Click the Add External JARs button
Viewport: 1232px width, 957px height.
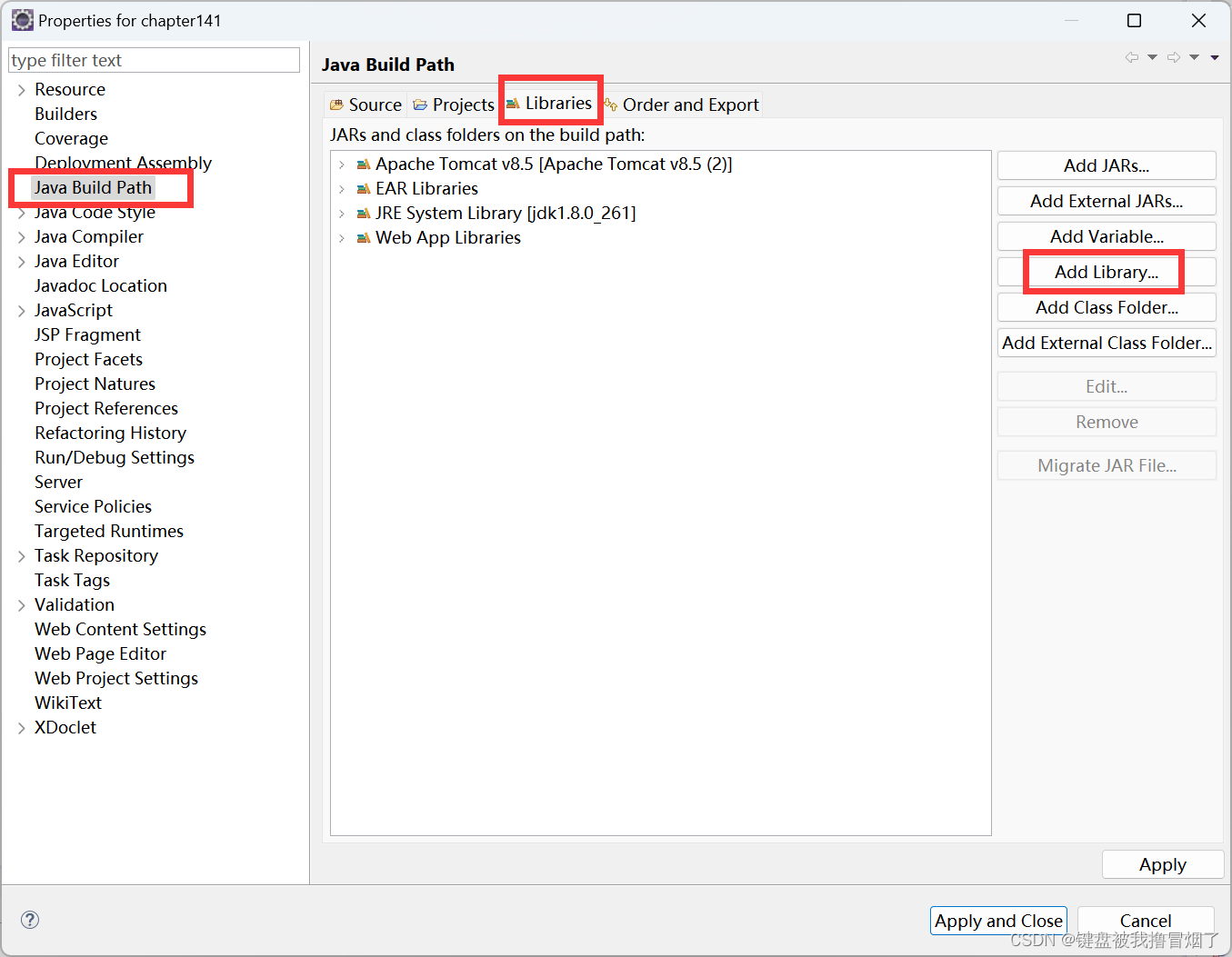pos(1106,200)
